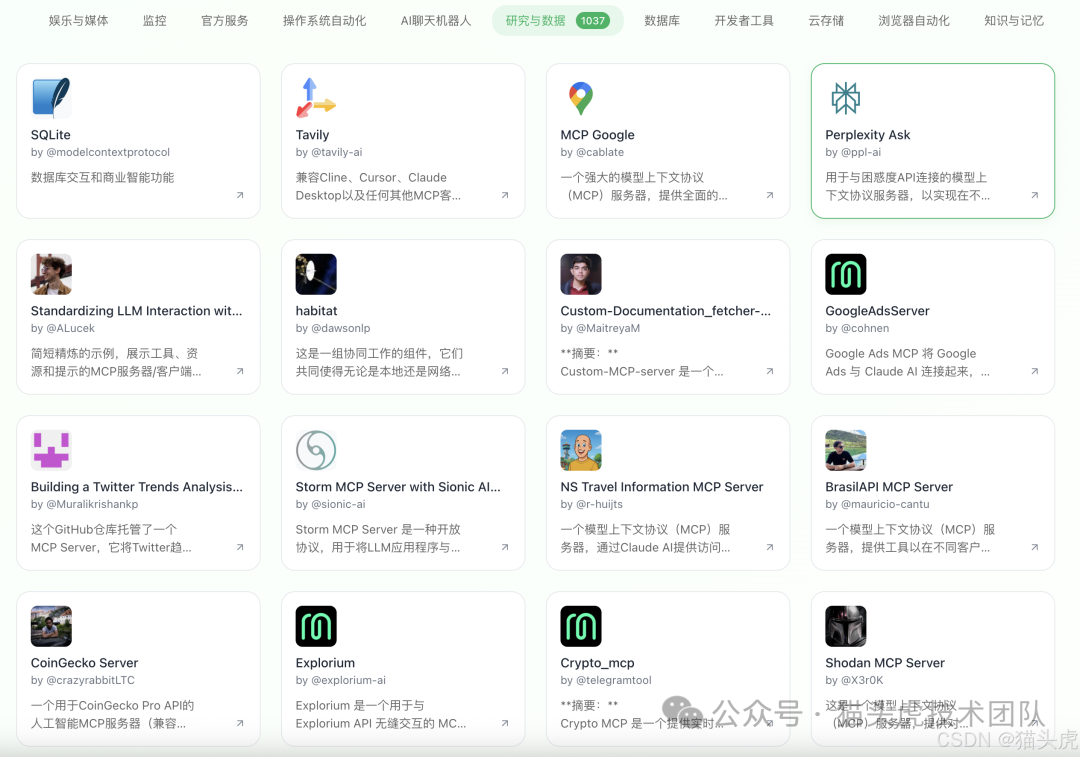Open BrasilAPI card external arrow
Screen dimensions: 1080x757
pyautogui.click(x=1035, y=547)
